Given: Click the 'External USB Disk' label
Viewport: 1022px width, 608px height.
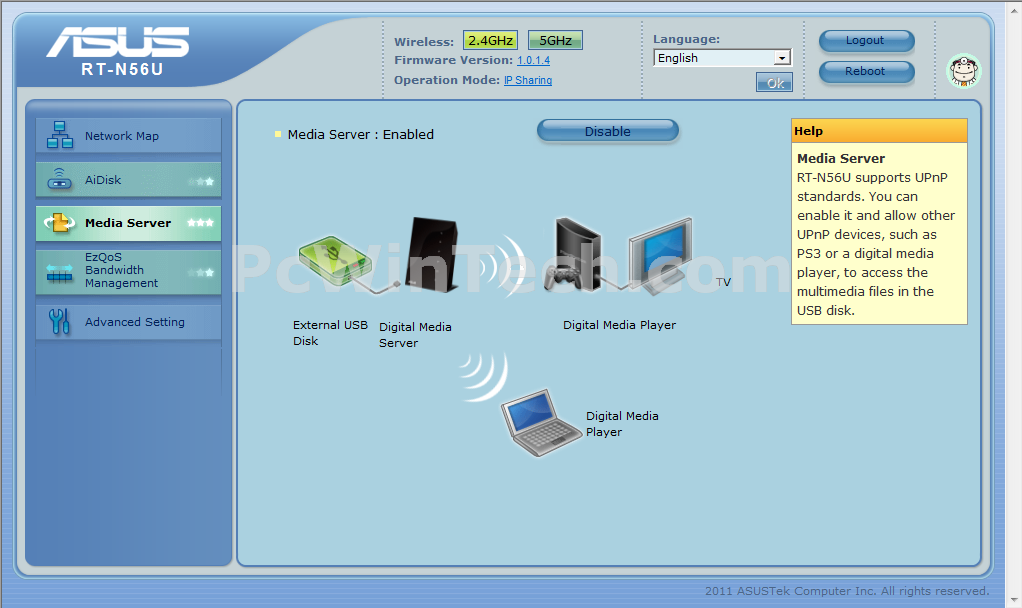Looking at the screenshot, I should point(330,332).
